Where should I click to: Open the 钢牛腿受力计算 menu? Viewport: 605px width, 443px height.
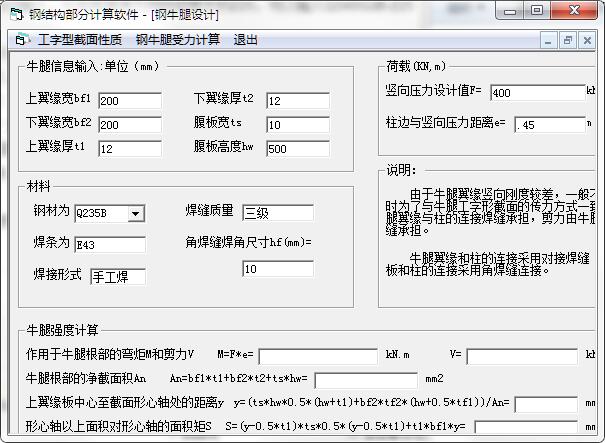tap(178, 40)
